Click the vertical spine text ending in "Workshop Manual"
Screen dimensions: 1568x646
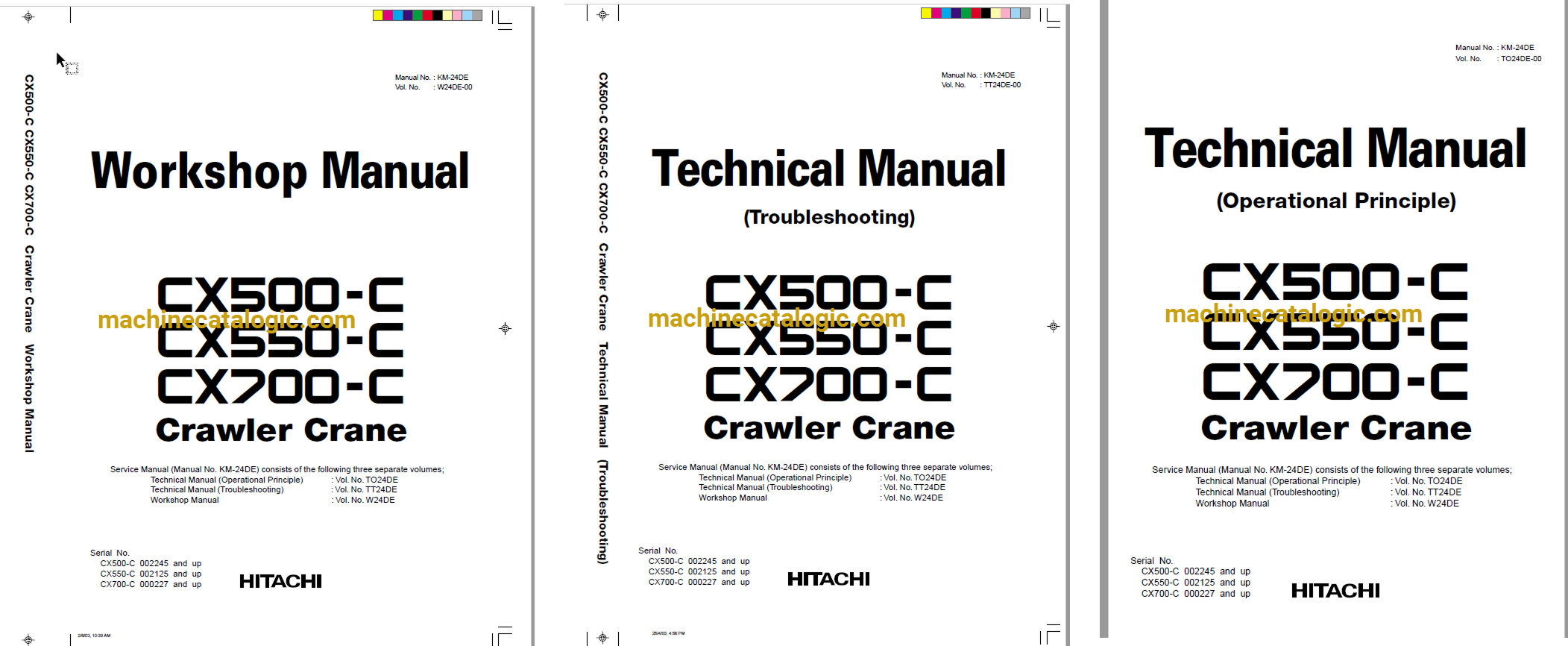(29, 263)
